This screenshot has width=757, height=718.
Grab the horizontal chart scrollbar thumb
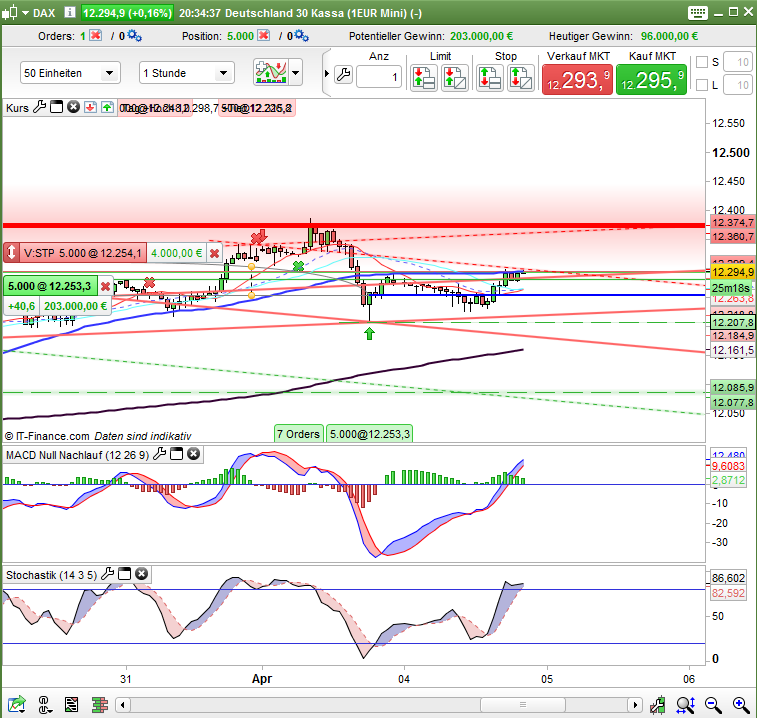523,705
